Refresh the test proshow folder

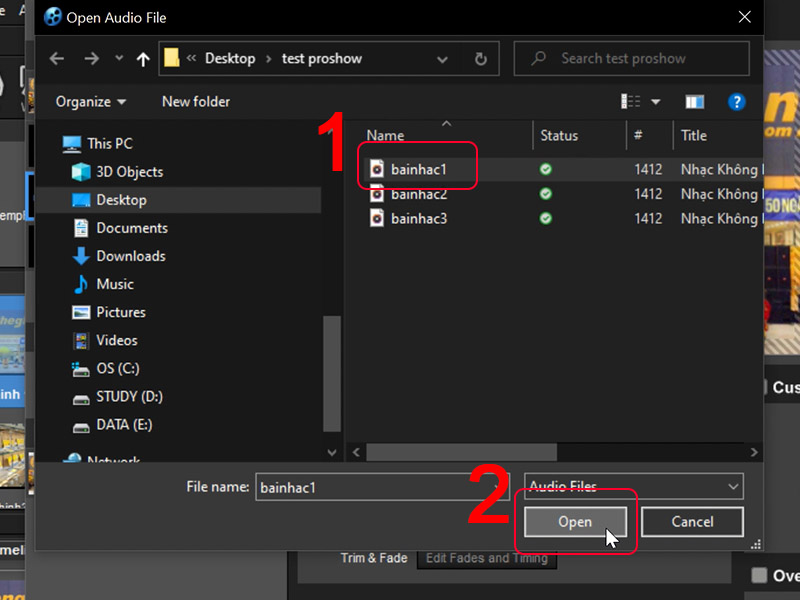click(481, 59)
